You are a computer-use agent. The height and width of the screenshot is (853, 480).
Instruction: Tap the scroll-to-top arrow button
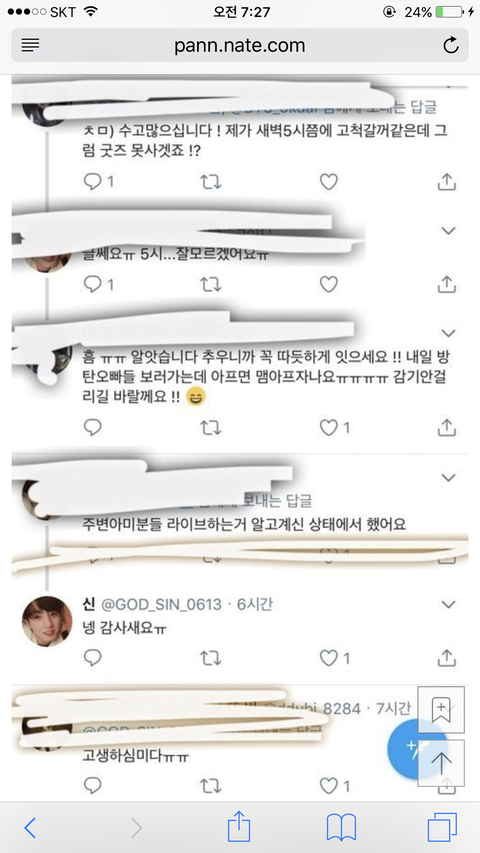point(441,763)
